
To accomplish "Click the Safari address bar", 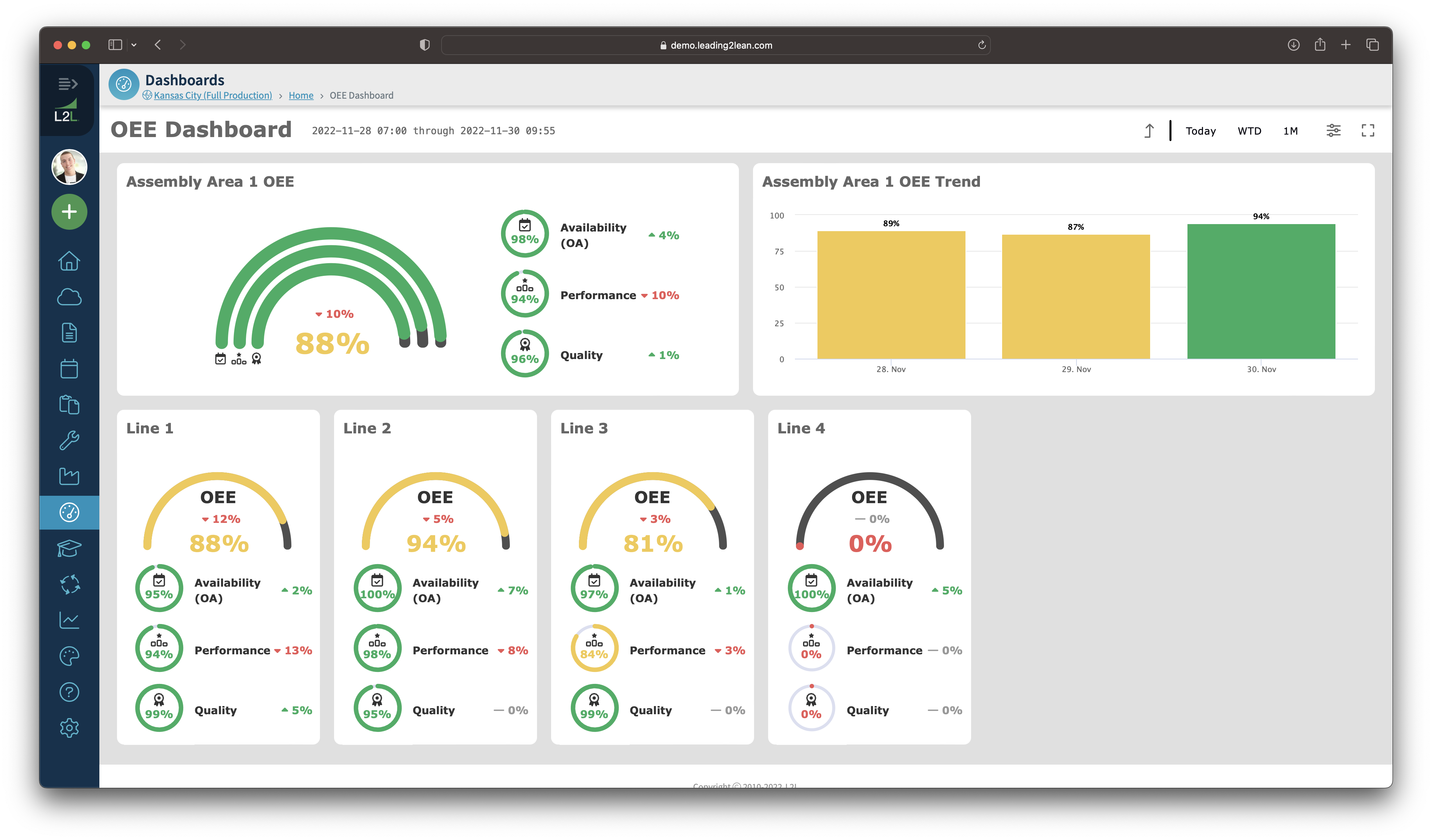I will pyautogui.click(x=715, y=45).
